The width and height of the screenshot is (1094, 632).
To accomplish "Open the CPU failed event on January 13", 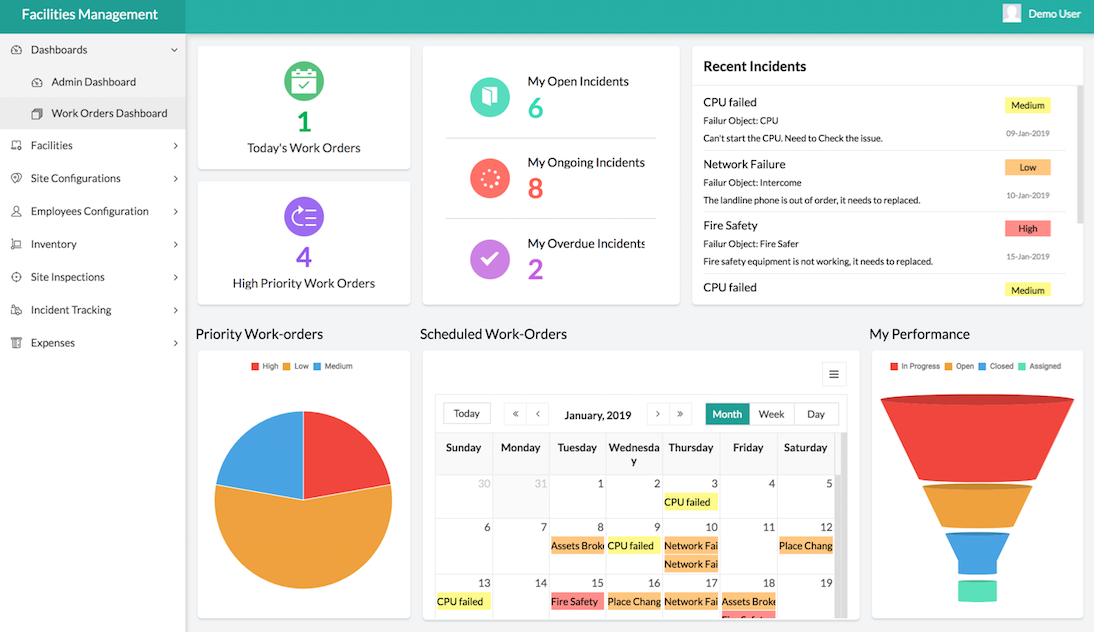I will pyautogui.click(x=463, y=601).
